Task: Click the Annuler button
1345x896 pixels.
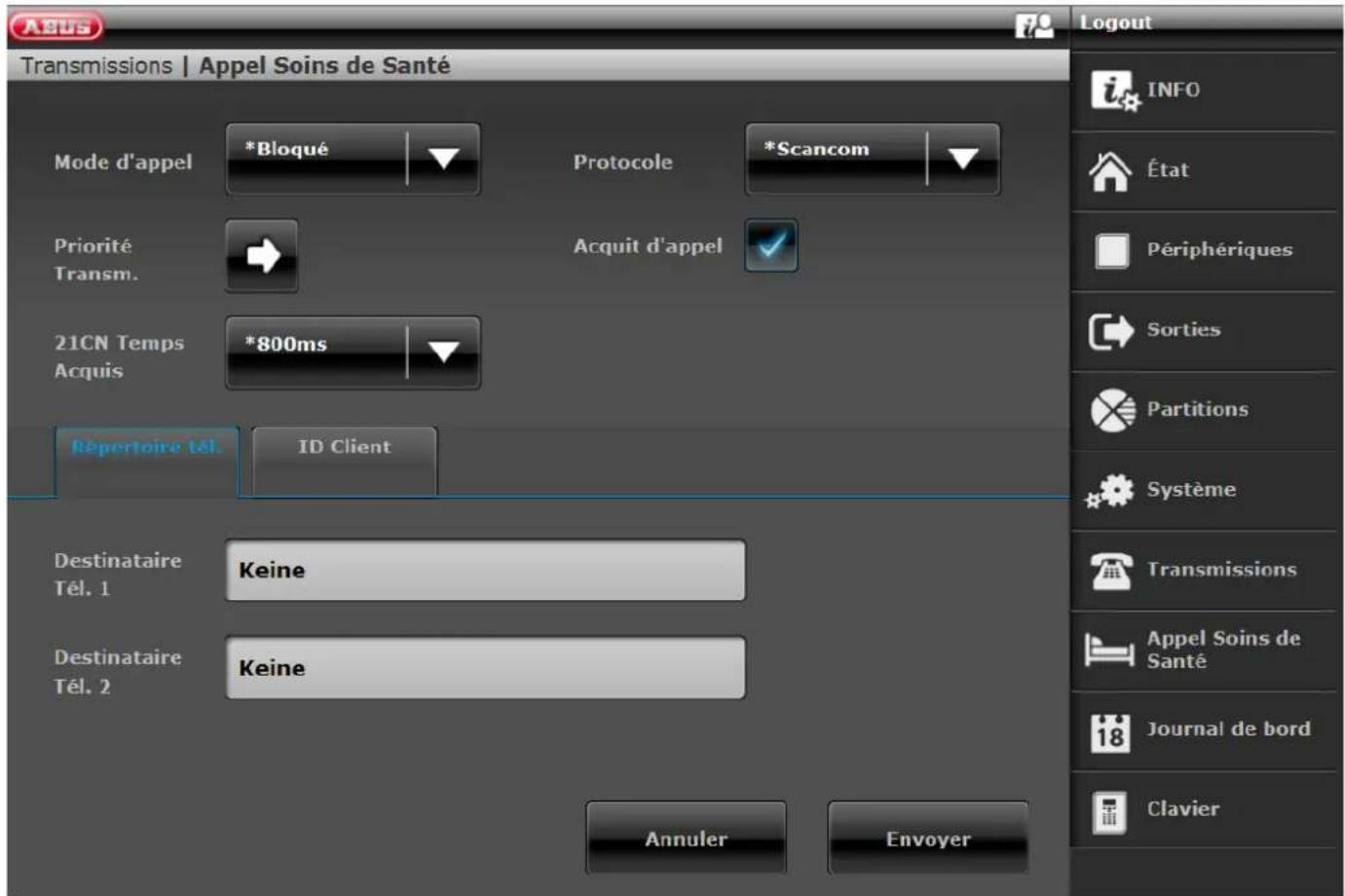Action: click(x=686, y=838)
